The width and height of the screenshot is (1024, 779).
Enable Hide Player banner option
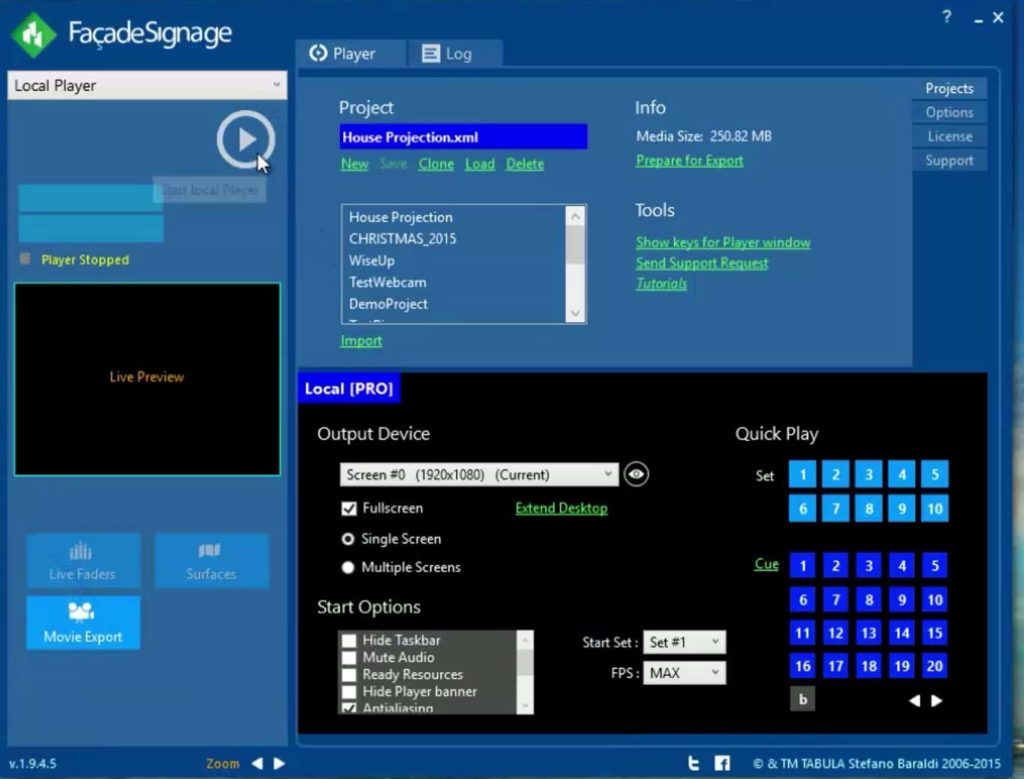(x=349, y=691)
